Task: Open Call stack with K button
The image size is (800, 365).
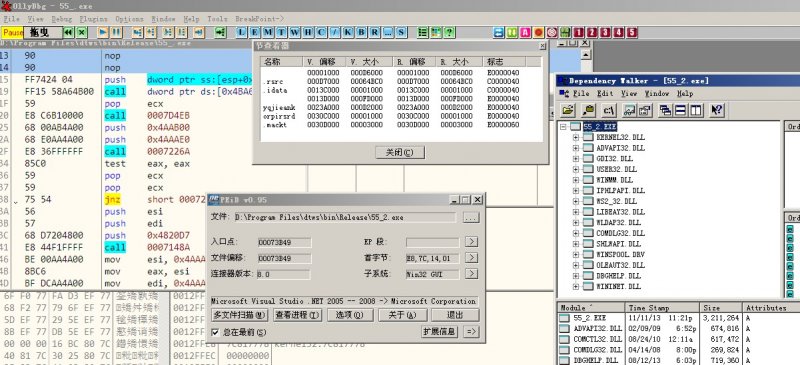Action: click(x=348, y=33)
